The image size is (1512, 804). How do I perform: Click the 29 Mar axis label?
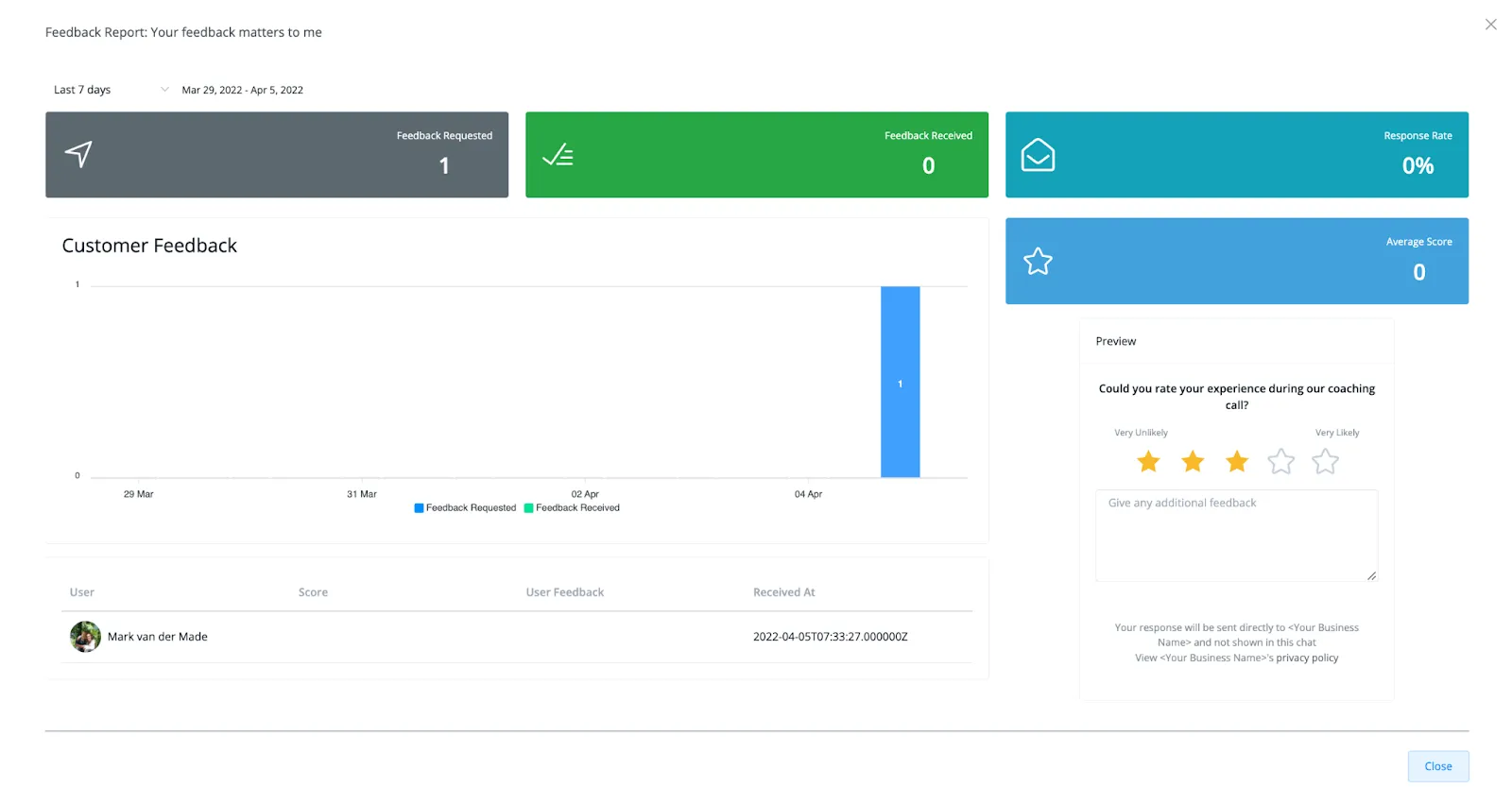click(138, 494)
